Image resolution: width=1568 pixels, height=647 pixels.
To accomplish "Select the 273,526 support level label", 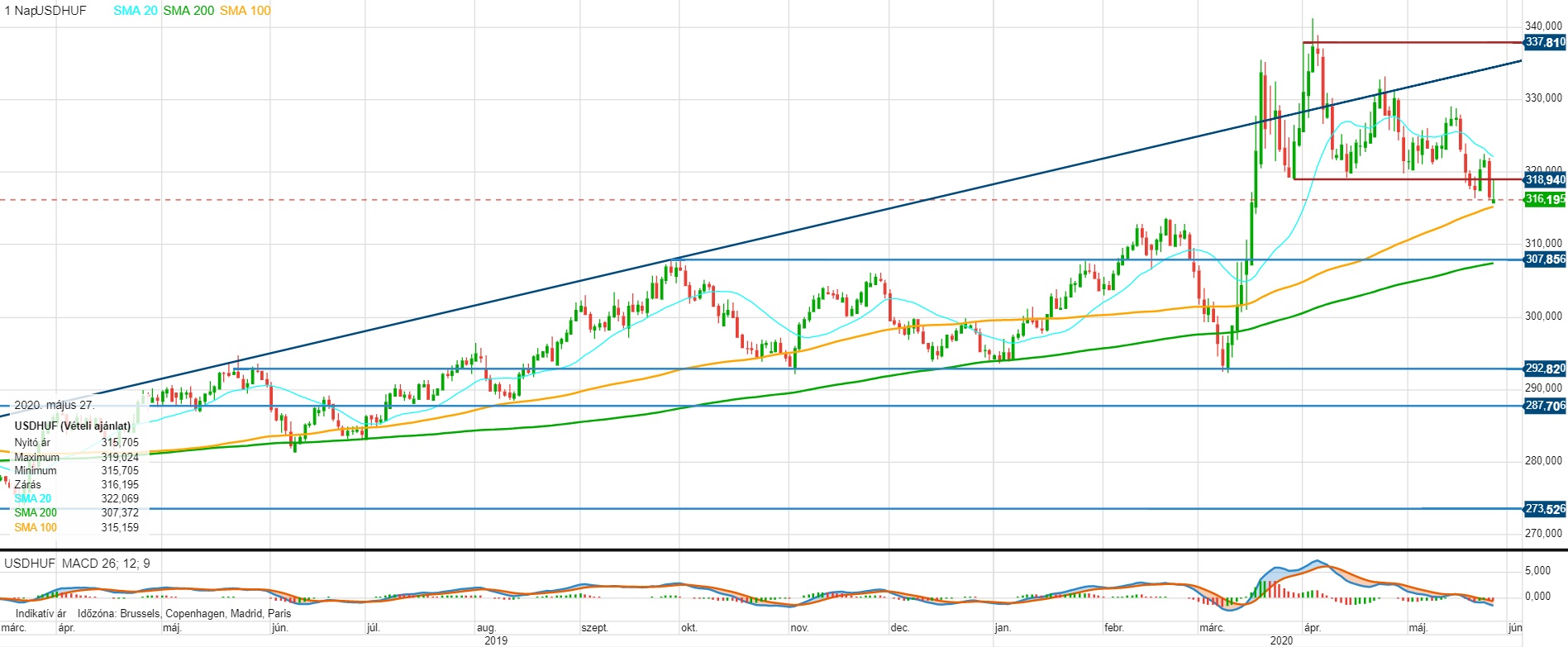I will click(1545, 509).
